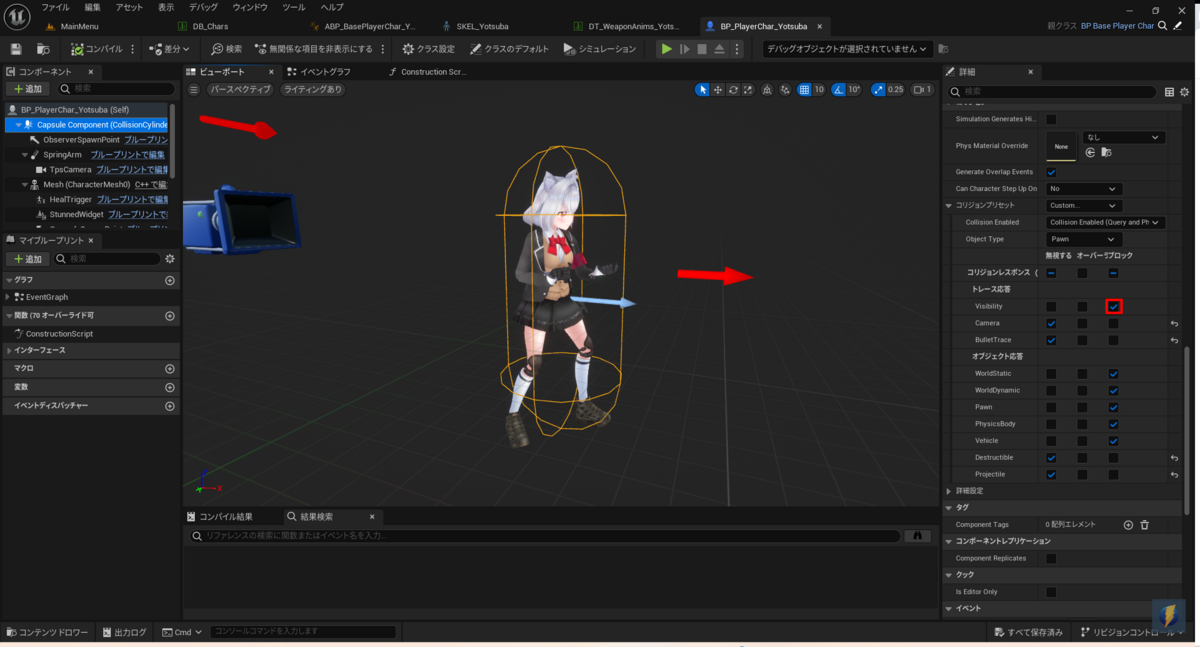The width and height of the screenshot is (1200, 647).
Task: Open camera speed setting in viewport
Action: tap(922, 89)
